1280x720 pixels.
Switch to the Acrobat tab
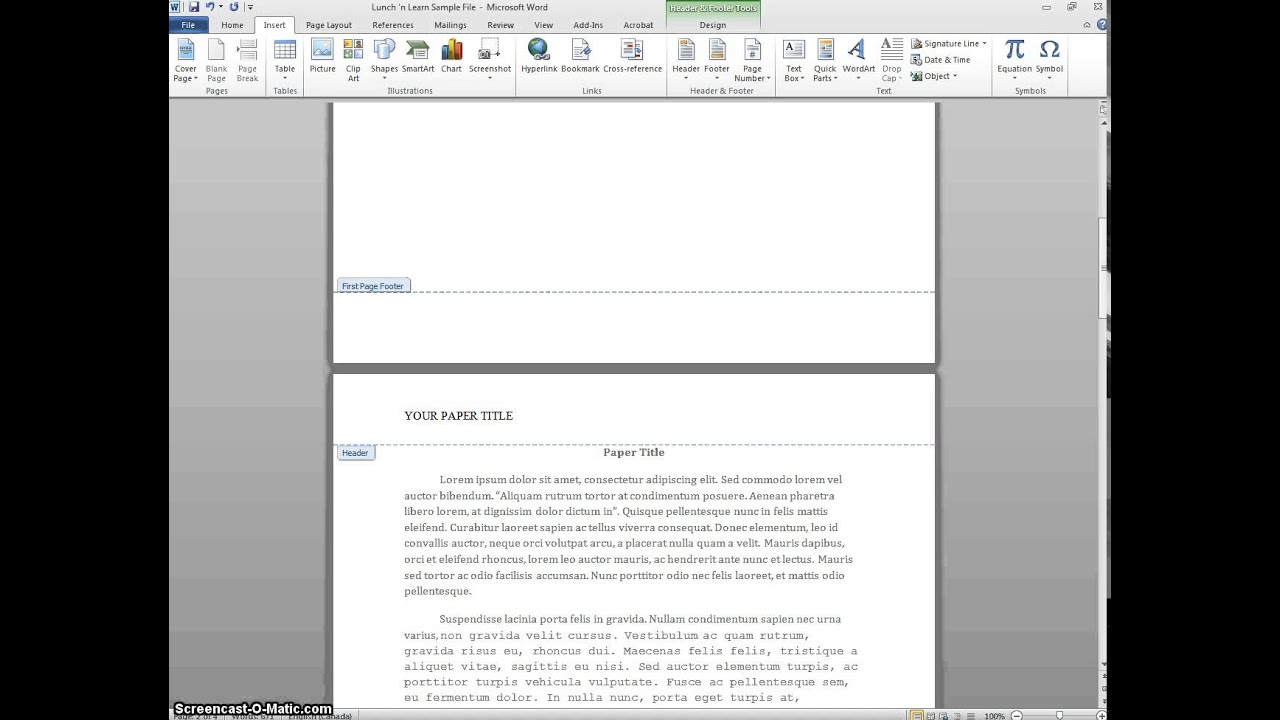tap(638, 25)
